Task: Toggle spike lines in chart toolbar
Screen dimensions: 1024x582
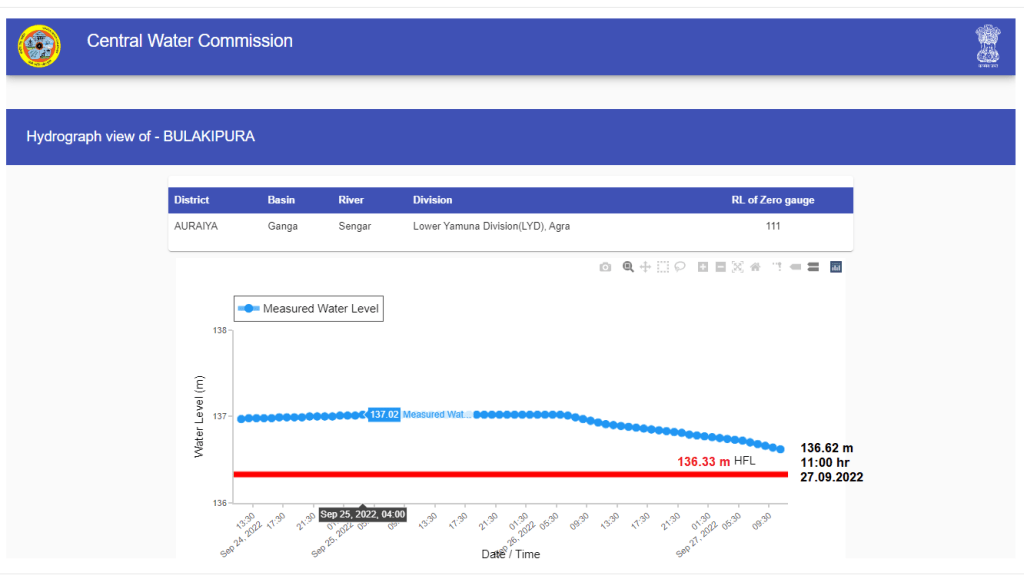Action: 777,267
